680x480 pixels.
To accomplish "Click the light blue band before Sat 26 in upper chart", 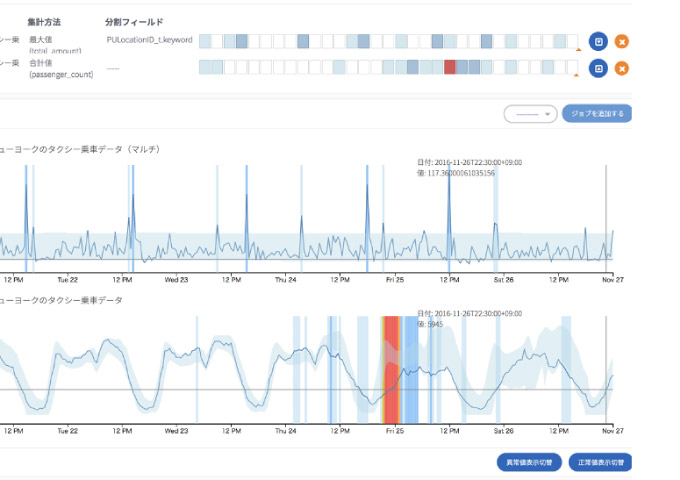I will 496,219.
